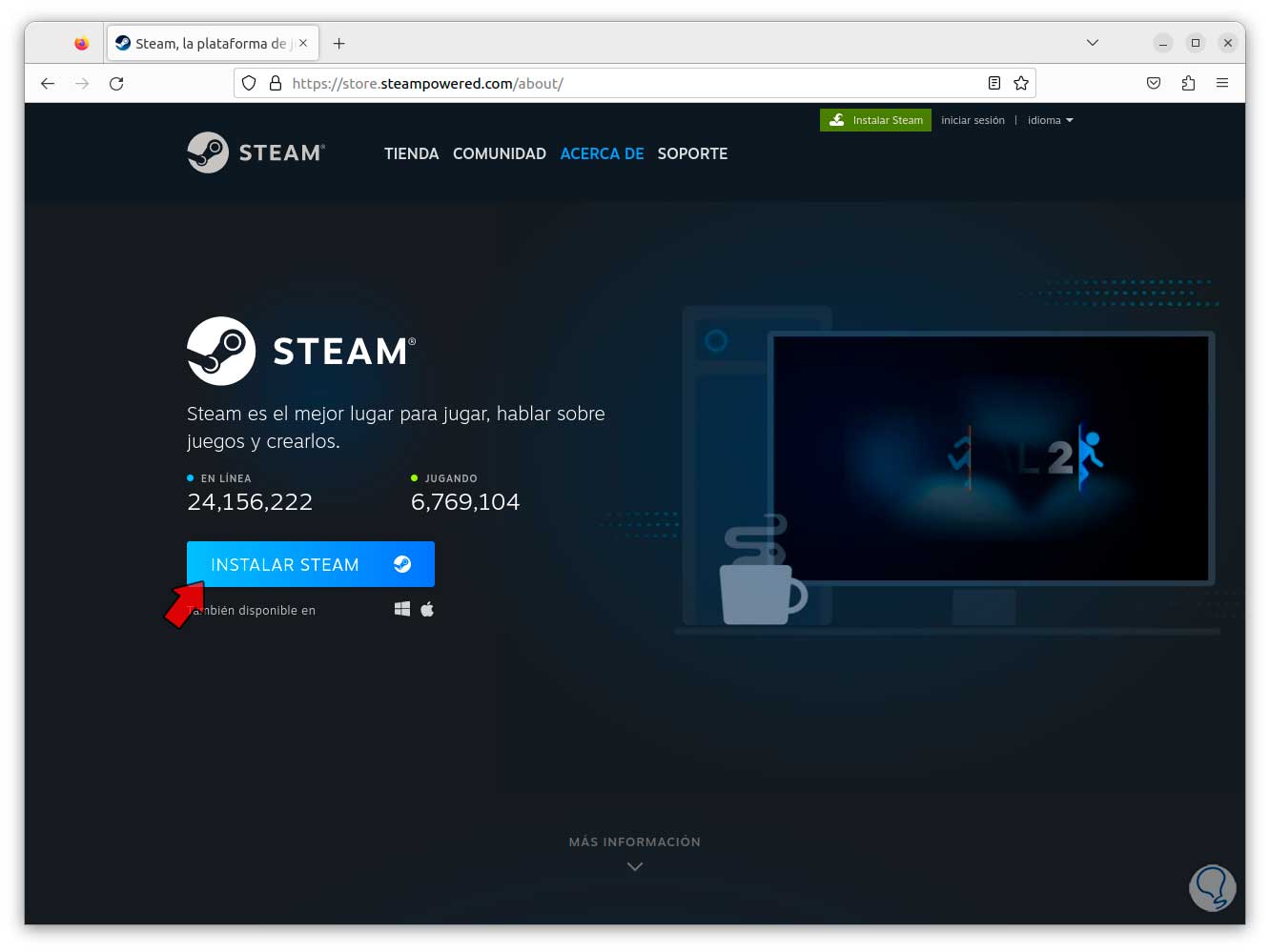Click the tracking protection shield icon
The height and width of the screenshot is (952, 1270).
249,84
